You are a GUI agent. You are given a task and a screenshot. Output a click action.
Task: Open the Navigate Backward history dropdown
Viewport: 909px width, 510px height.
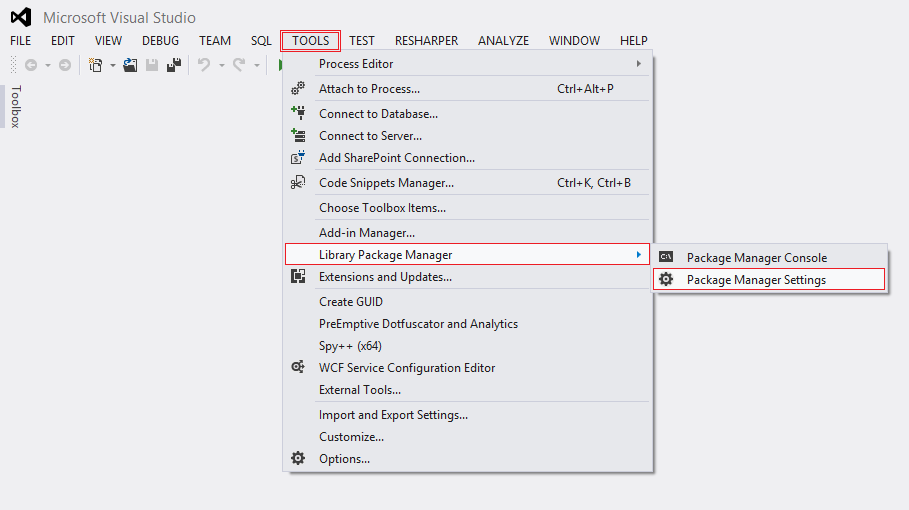48,65
